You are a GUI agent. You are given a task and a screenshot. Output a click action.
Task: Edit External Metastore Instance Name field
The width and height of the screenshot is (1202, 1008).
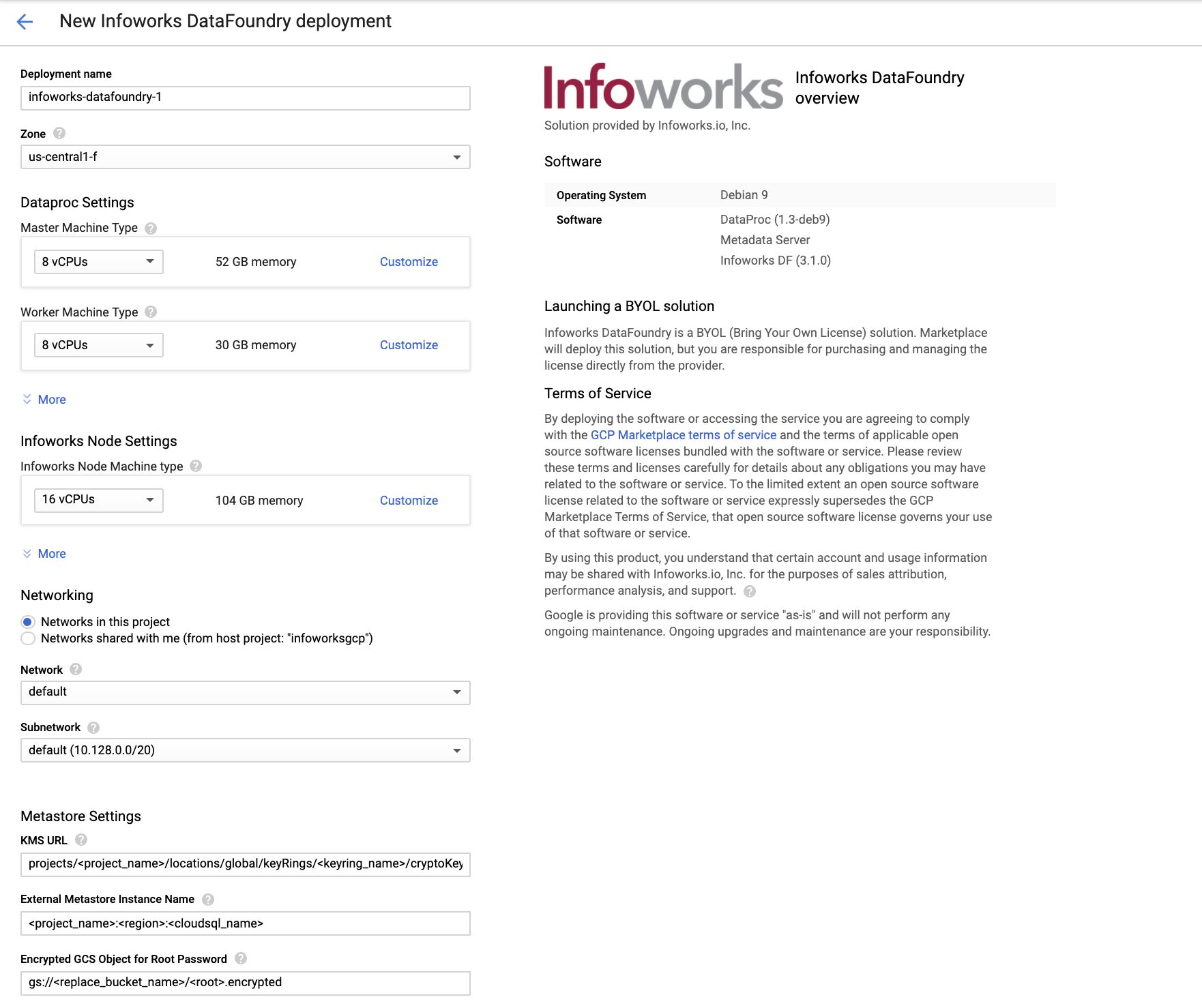pyautogui.click(x=246, y=923)
